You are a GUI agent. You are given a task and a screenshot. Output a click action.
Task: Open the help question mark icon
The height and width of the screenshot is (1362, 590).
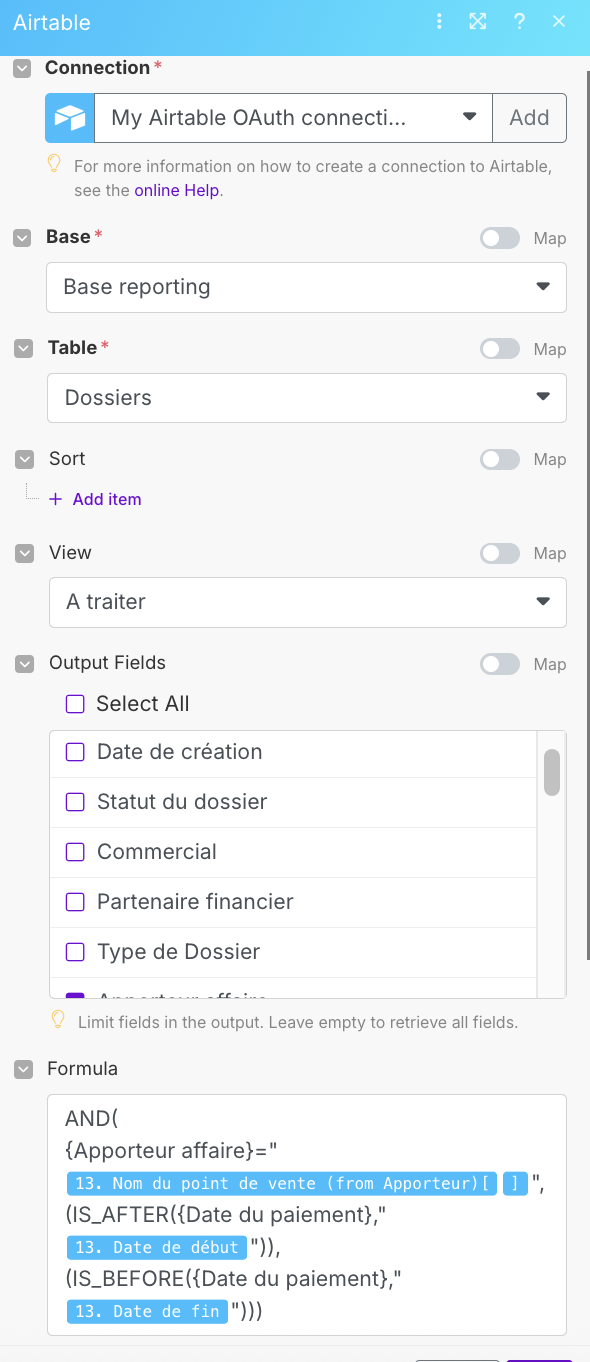(x=519, y=22)
